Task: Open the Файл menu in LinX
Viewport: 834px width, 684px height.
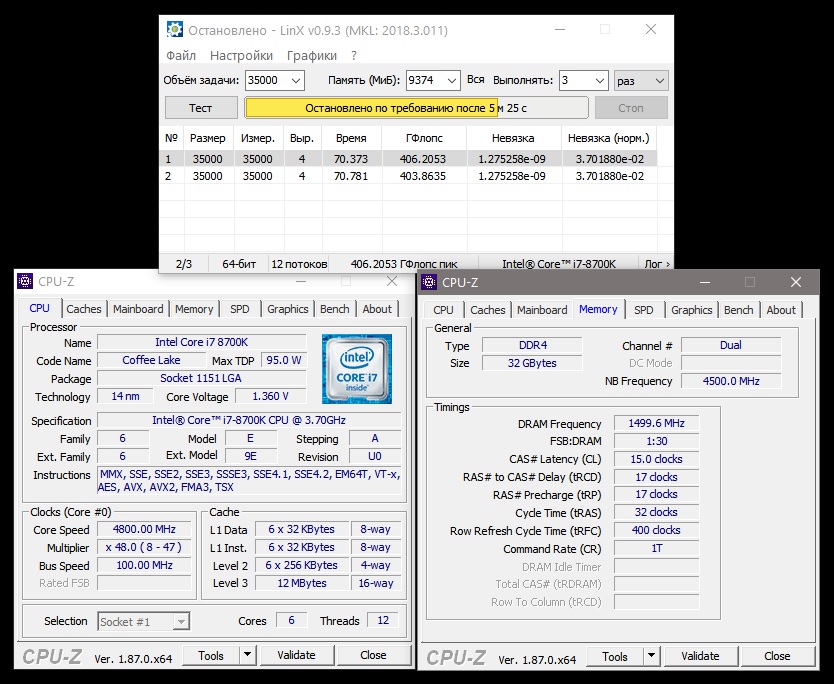Action: [x=181, y=55]
